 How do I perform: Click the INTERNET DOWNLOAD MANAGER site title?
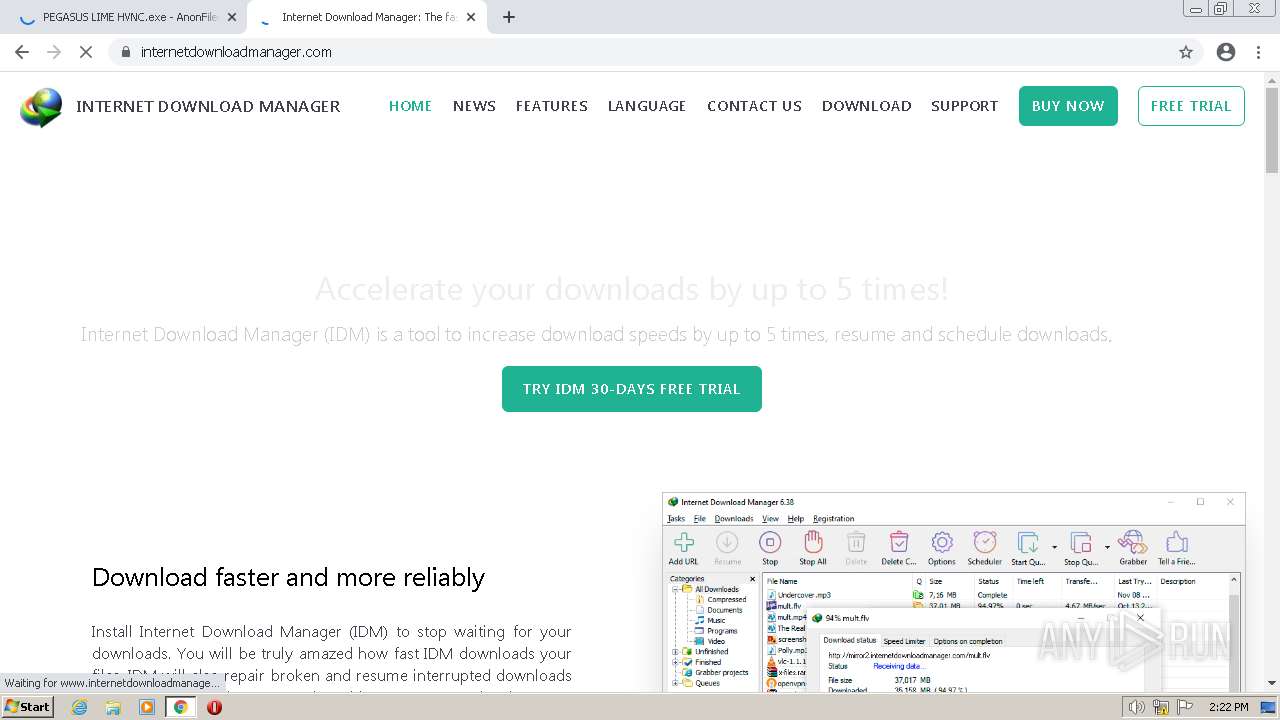pos(208,106)
